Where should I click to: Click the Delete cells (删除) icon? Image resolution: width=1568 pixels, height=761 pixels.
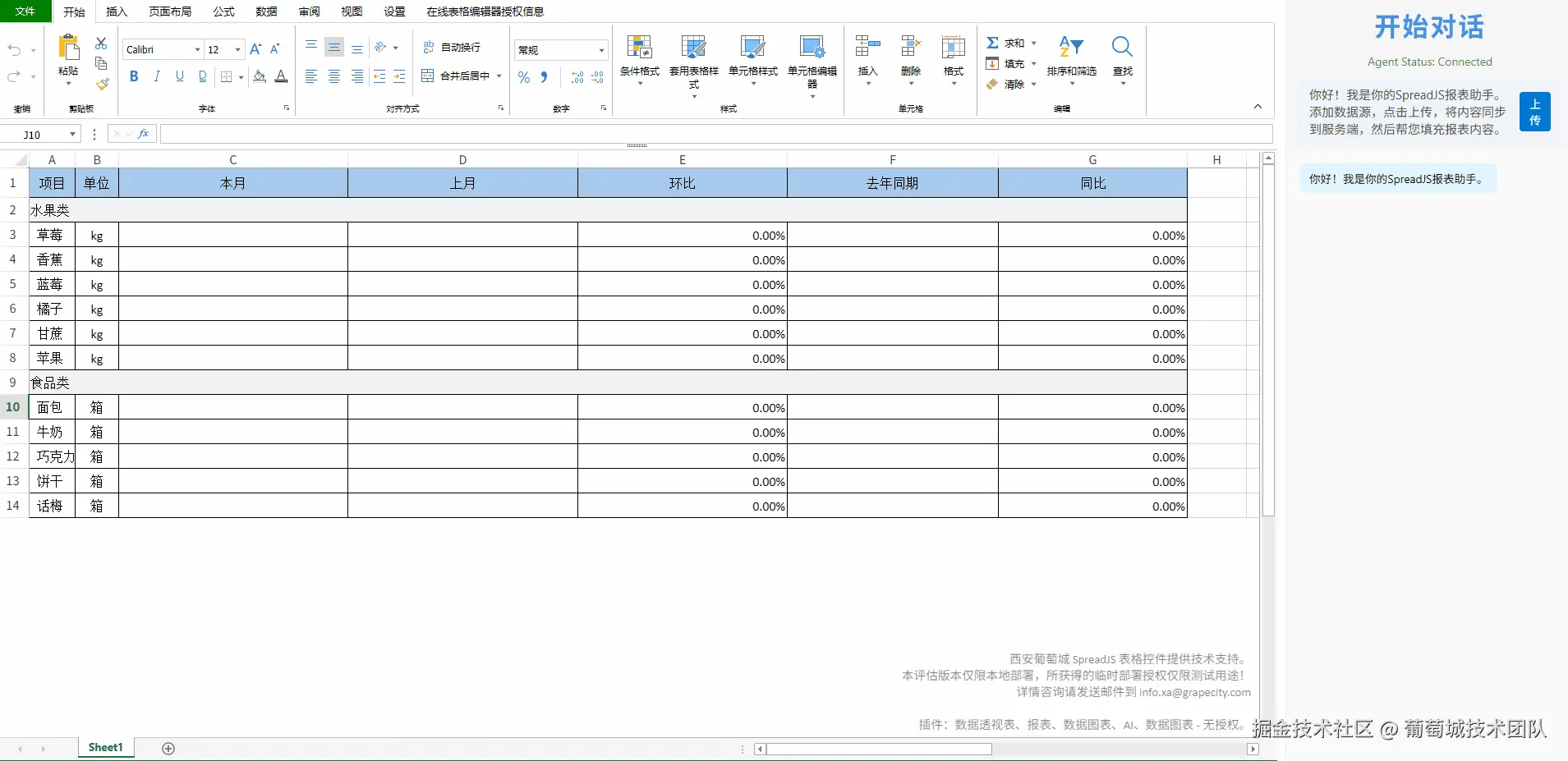pos(911,46)
